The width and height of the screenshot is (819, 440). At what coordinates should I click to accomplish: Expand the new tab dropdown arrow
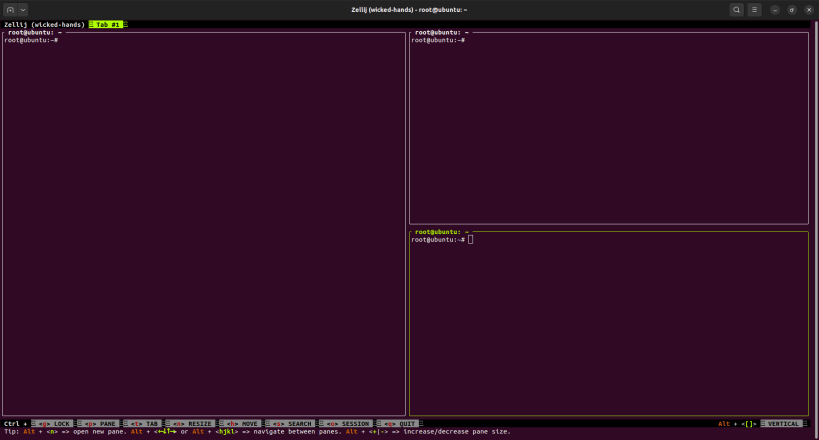23,10
